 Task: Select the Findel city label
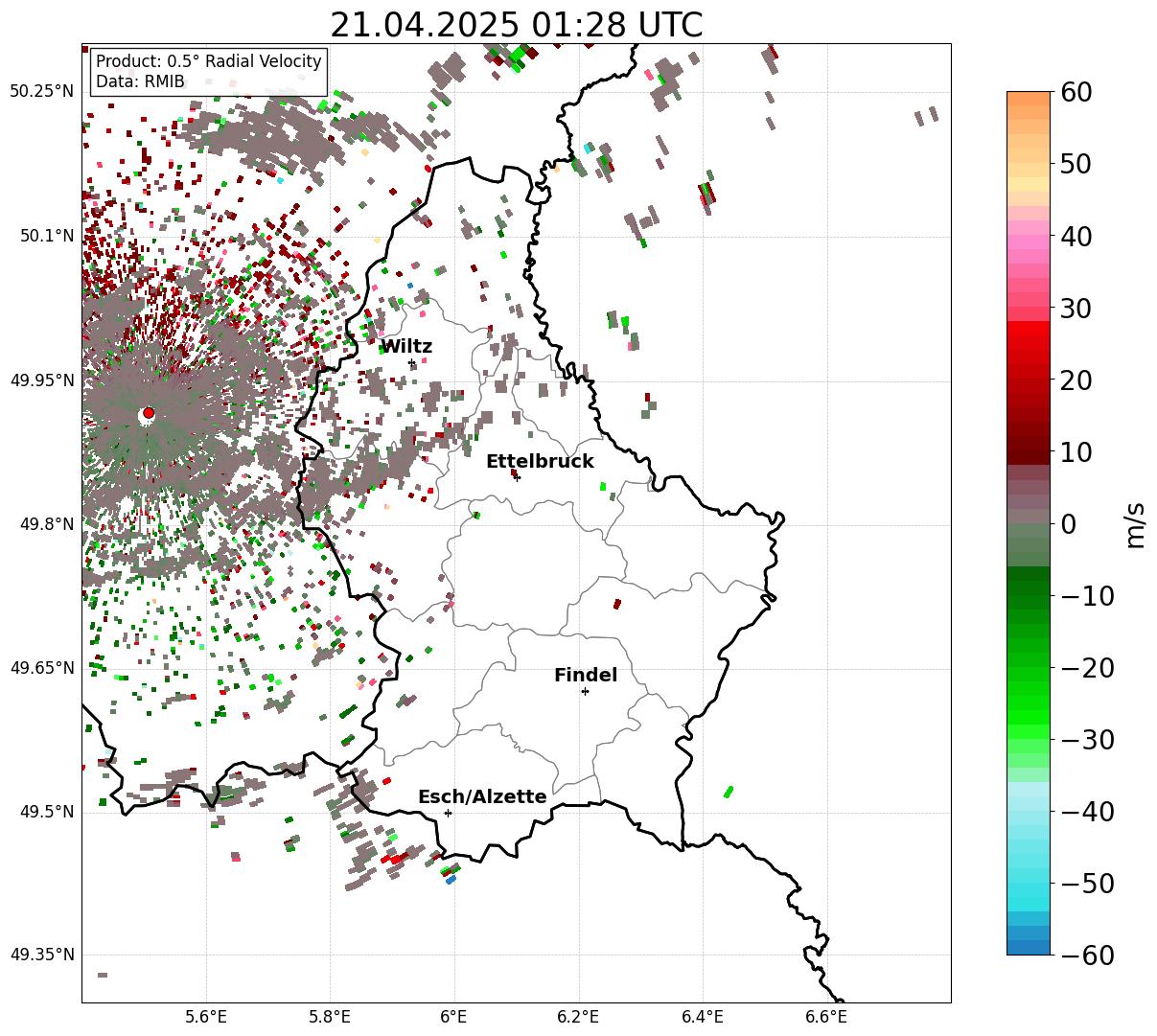tap(586, 676)
